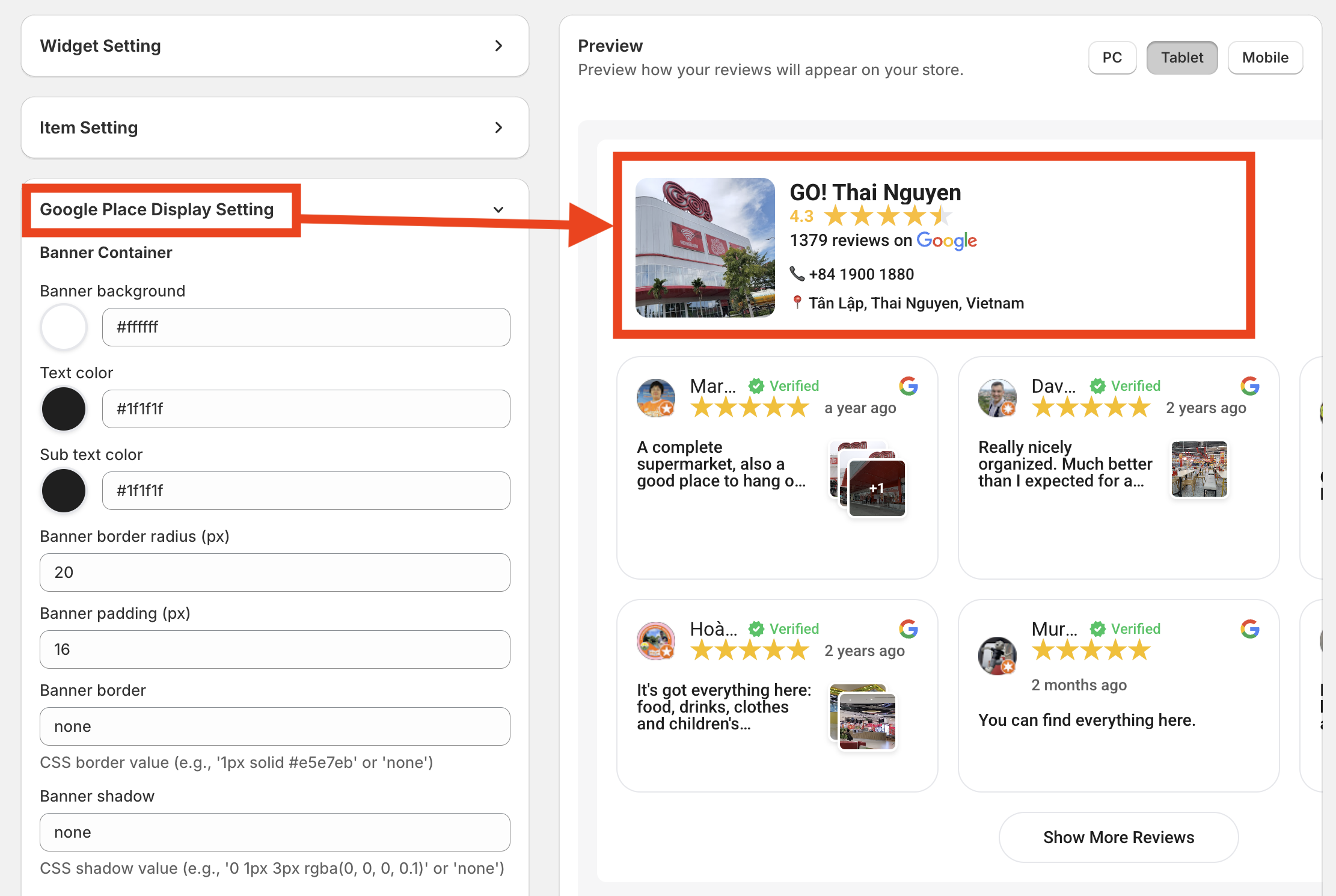Click the GO! Thai Nguyen store photo
The width and height of the screenshot is (1336, 896).
(x=705, y=248)
